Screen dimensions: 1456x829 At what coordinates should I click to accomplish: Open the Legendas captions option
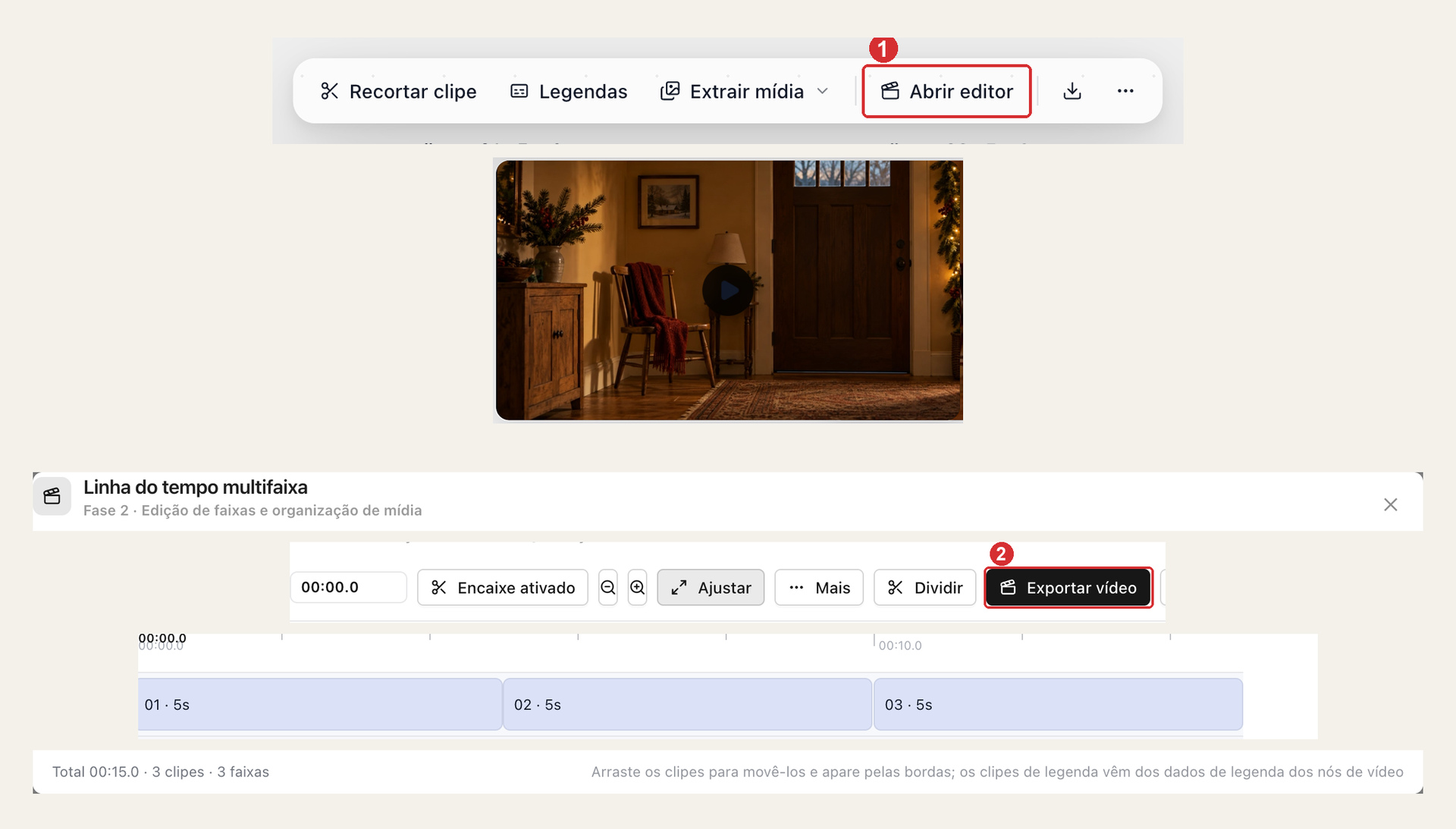pyautogui.click(x=569, y=91)
